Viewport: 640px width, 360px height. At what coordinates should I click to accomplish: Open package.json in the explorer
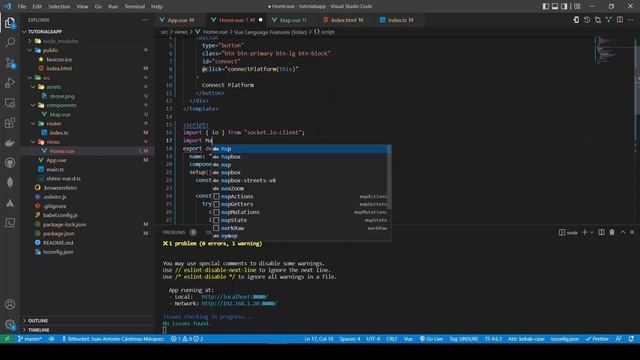point(58,233)
